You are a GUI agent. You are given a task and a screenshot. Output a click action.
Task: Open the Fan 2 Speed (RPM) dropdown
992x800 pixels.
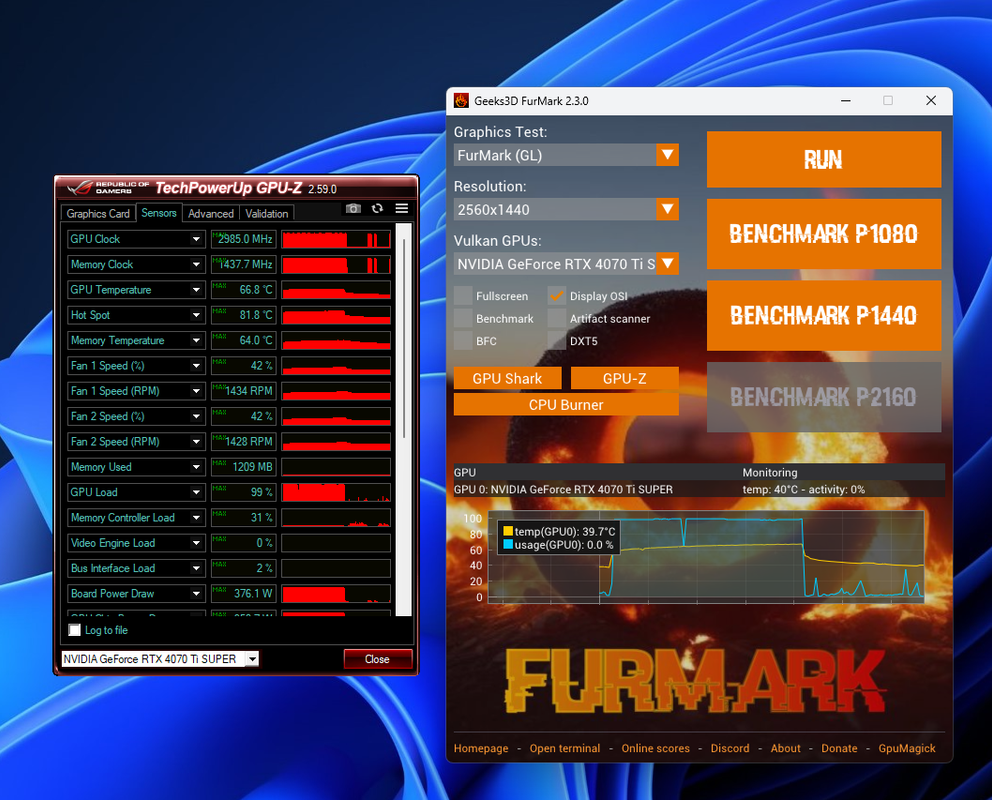tap(196, 441)
